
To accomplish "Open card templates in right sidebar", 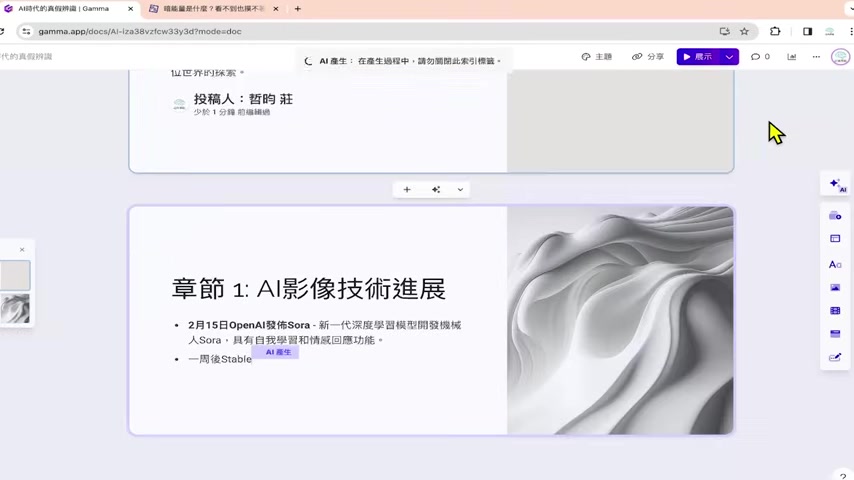I will point(835,216).
